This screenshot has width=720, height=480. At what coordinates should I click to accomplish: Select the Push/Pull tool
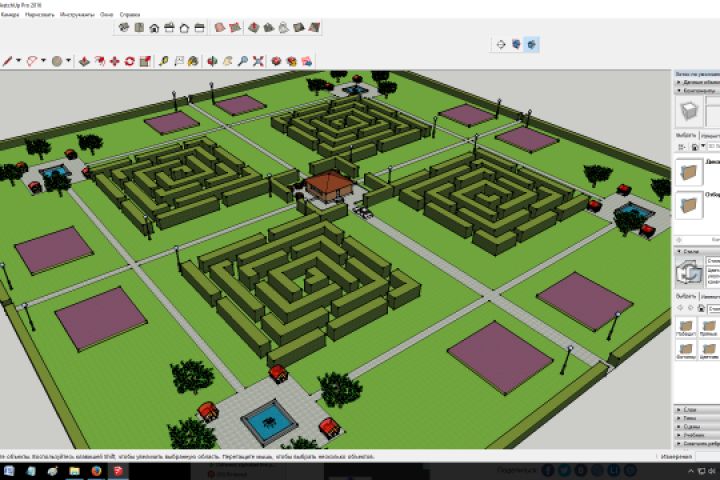pos(84,61)
